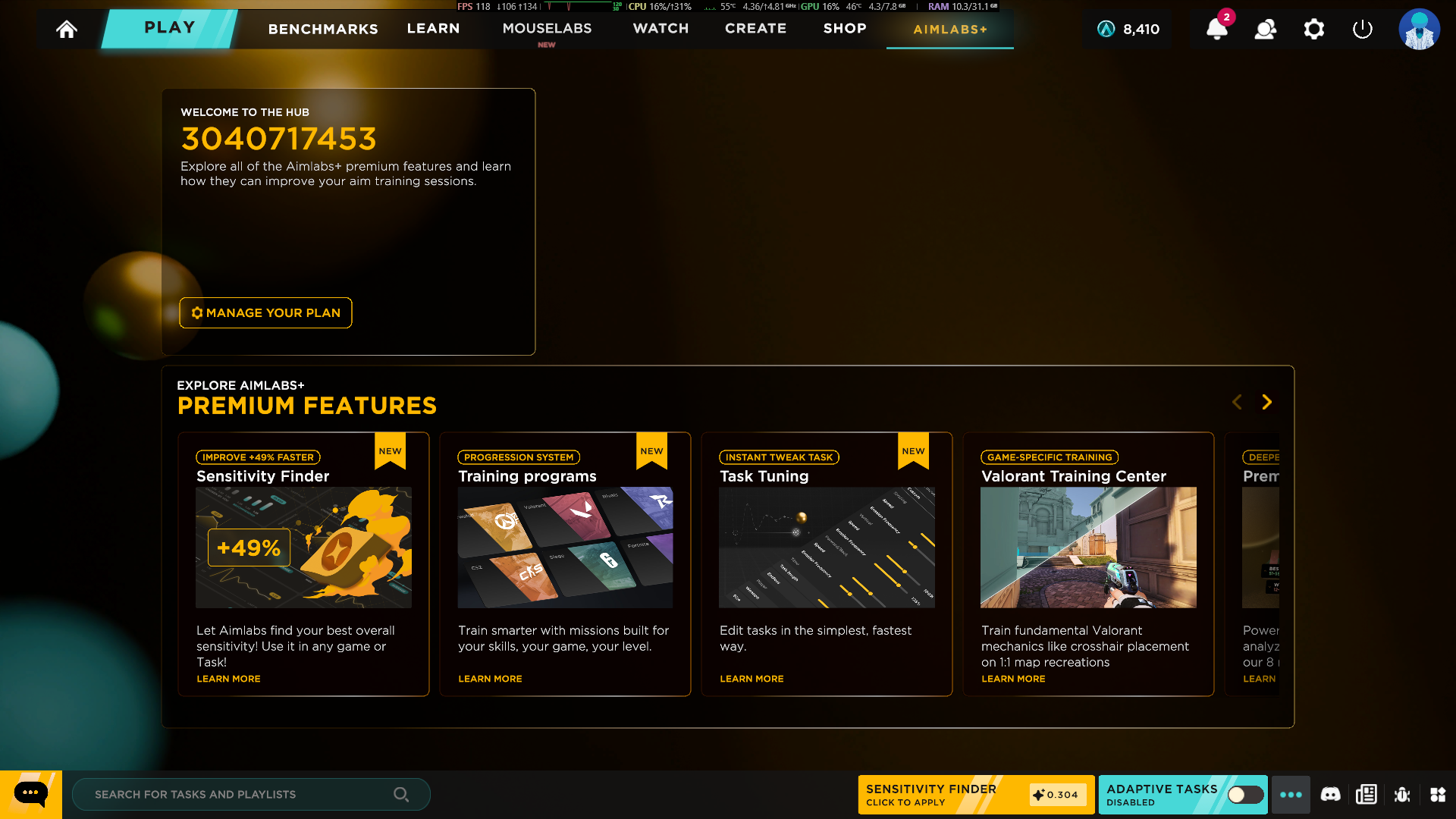Image resolution: width=1456 pixels, height=819 pixels.
Task: Open the three-dots more options
Action: (x=1291, y=795)
